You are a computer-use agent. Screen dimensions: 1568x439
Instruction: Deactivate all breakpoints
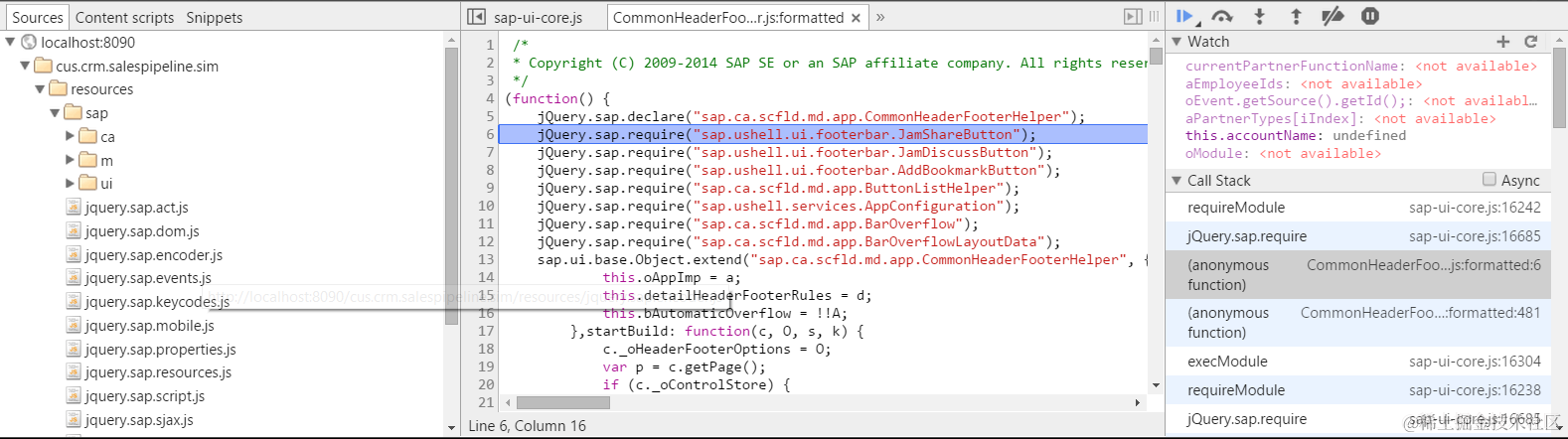click(x=1333, y=16)
